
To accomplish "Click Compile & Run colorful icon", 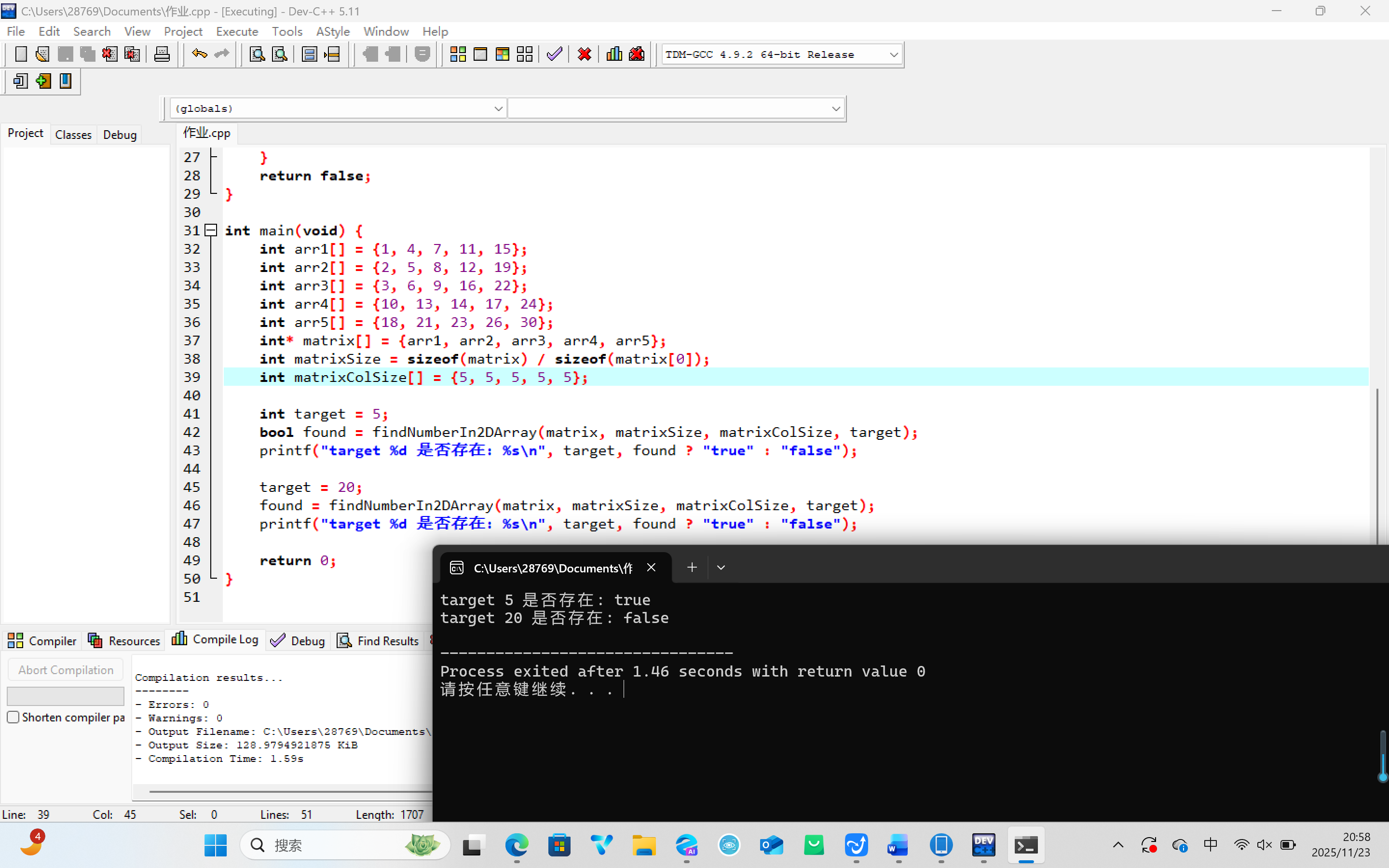I will pos(502,54).
